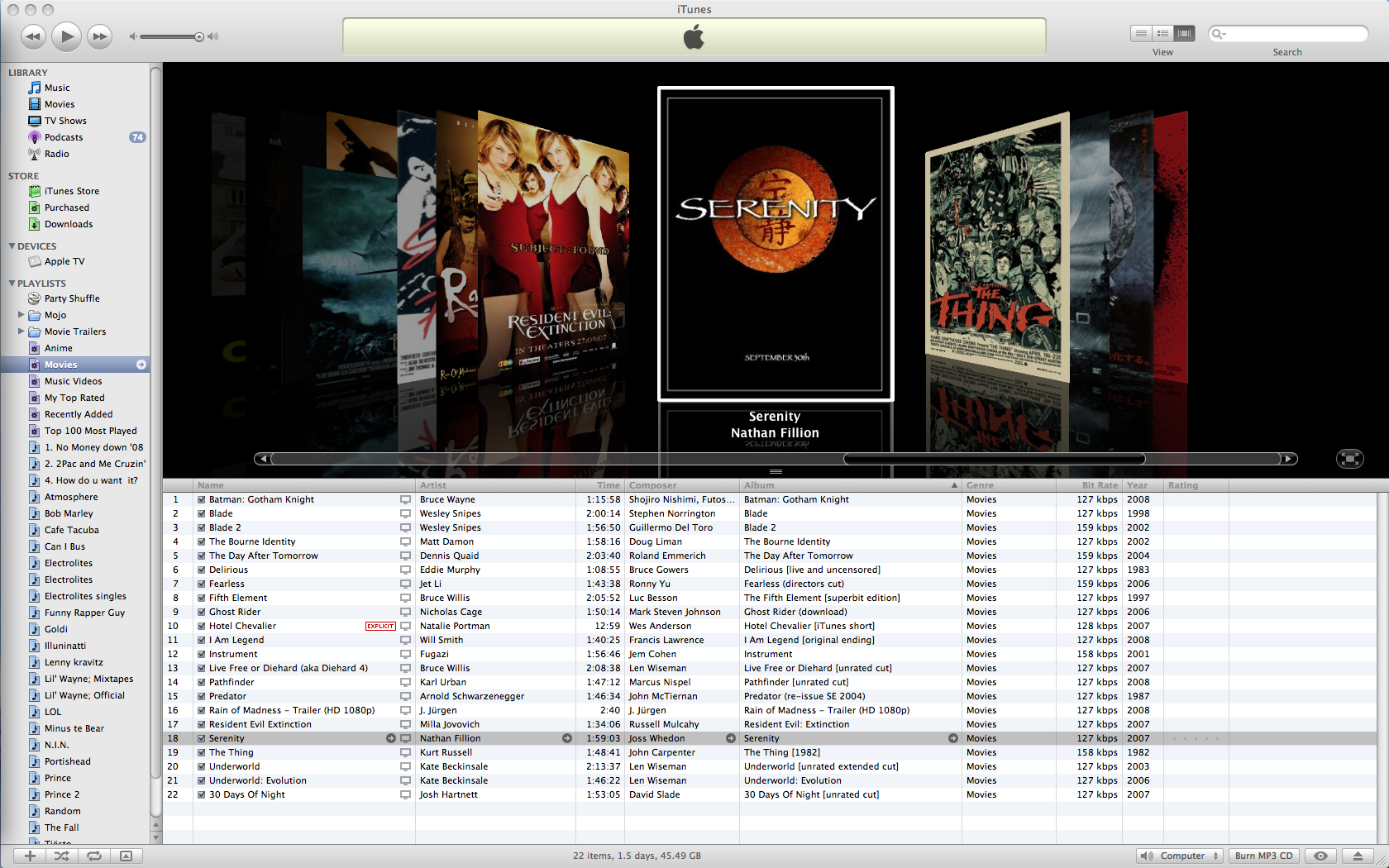Click the Search field
The width and height of the screenshot is (1389, 868).
pos(1287,33)
